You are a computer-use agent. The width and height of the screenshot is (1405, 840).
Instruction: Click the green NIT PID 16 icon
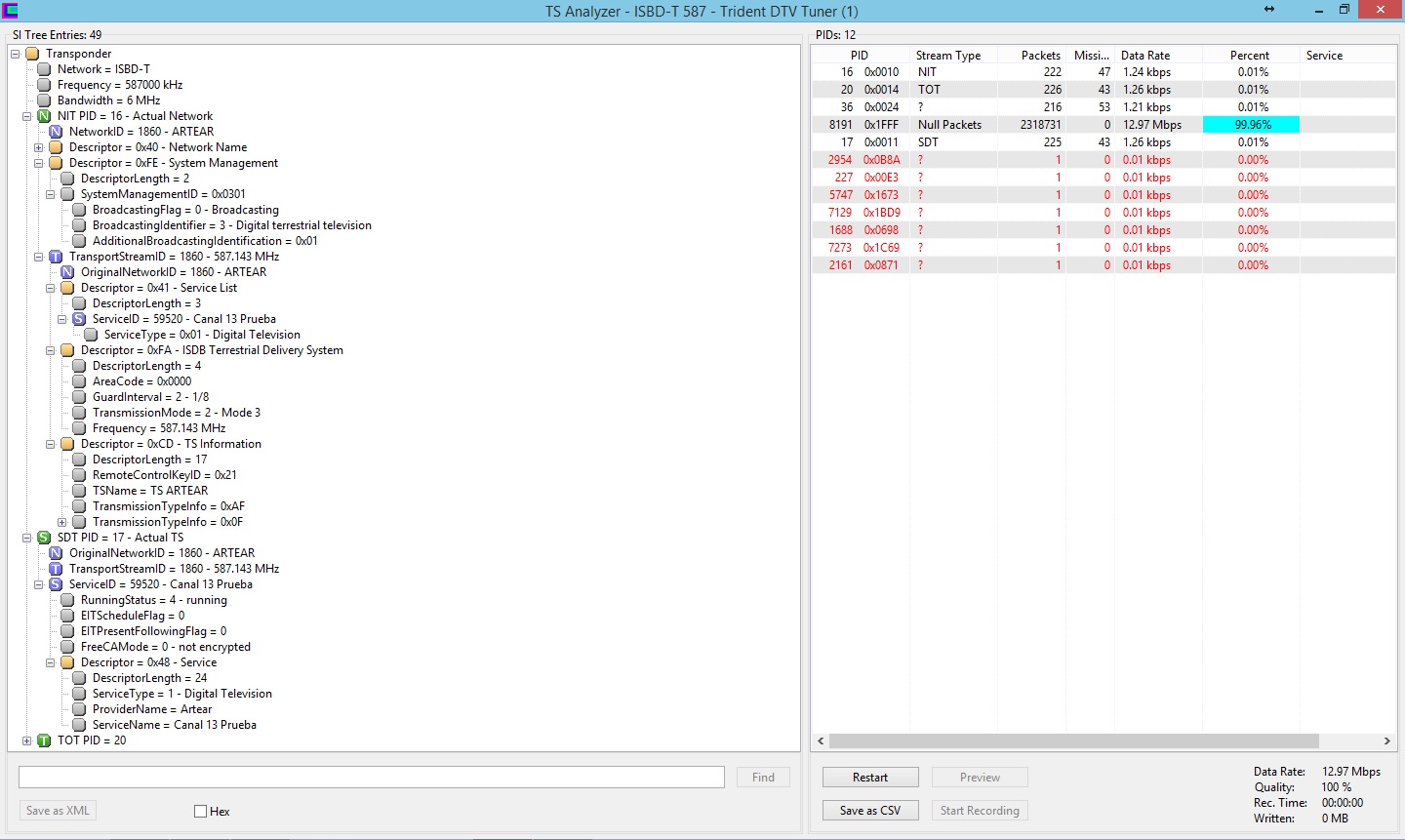[44, 116]
